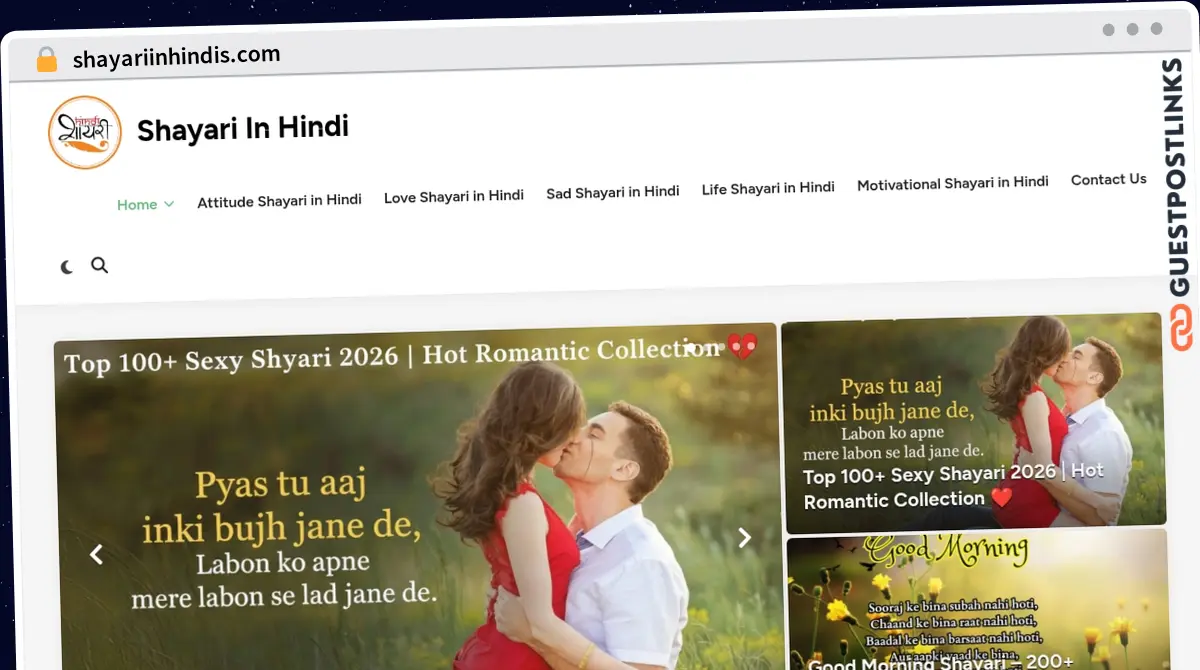Click the shayariinhindis.com address bar URL
Viewport: 1200px width, 670px height.
(x=177, y=57)
